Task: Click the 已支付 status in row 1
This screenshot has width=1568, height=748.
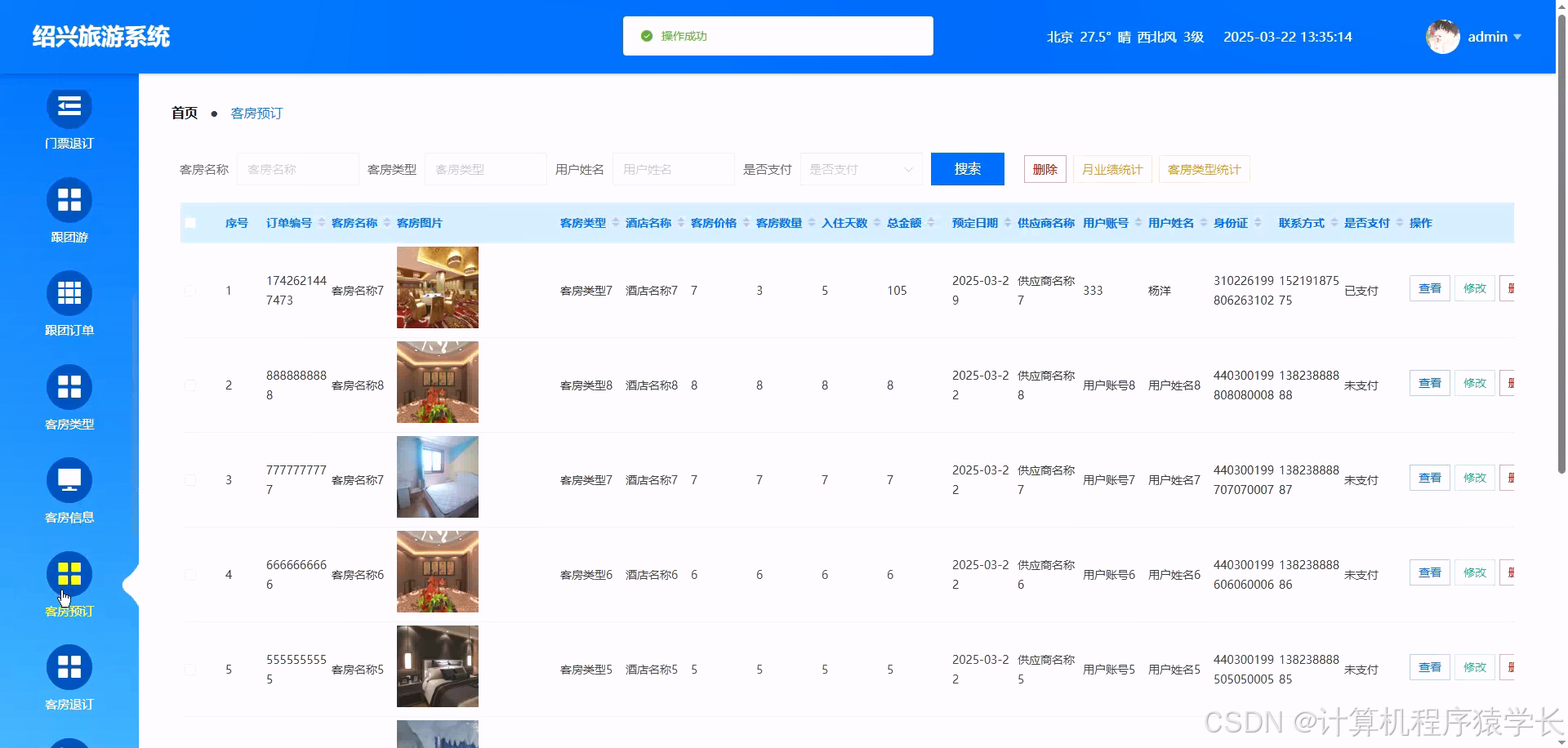Action: pyautogui.click(x=1361, y=291)
